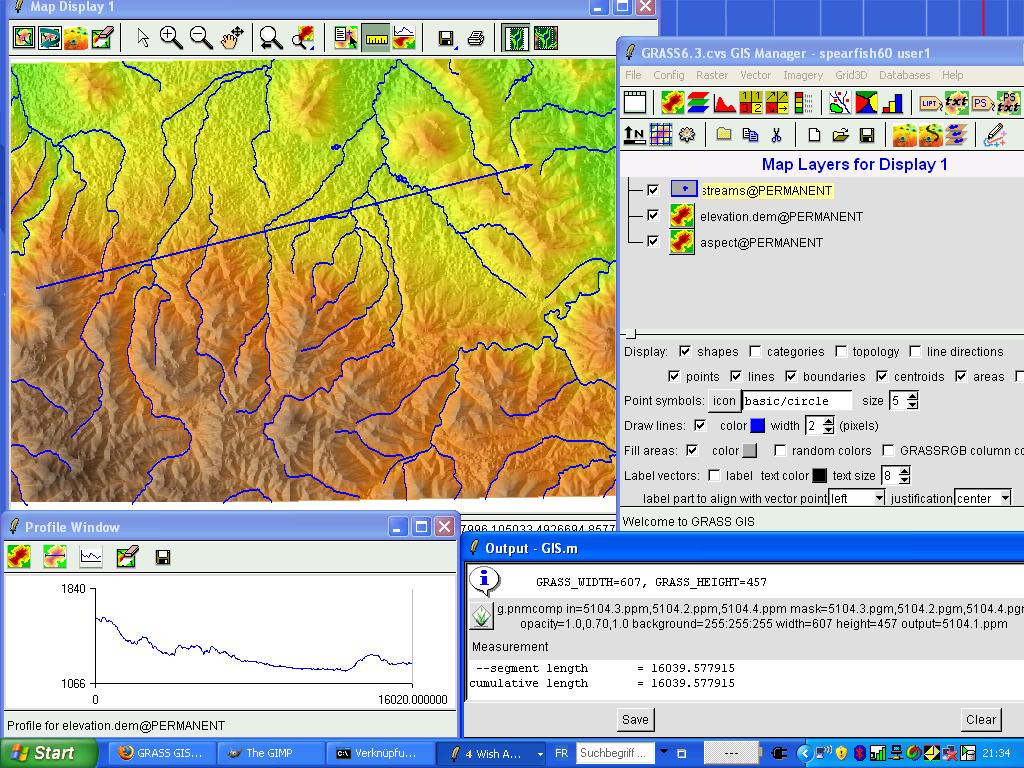Image resolution: width=1024 pixels, height=768 pixels.
Task: Print the map with the printer icon
Action: pyautogui.click(x=476, y=38)
